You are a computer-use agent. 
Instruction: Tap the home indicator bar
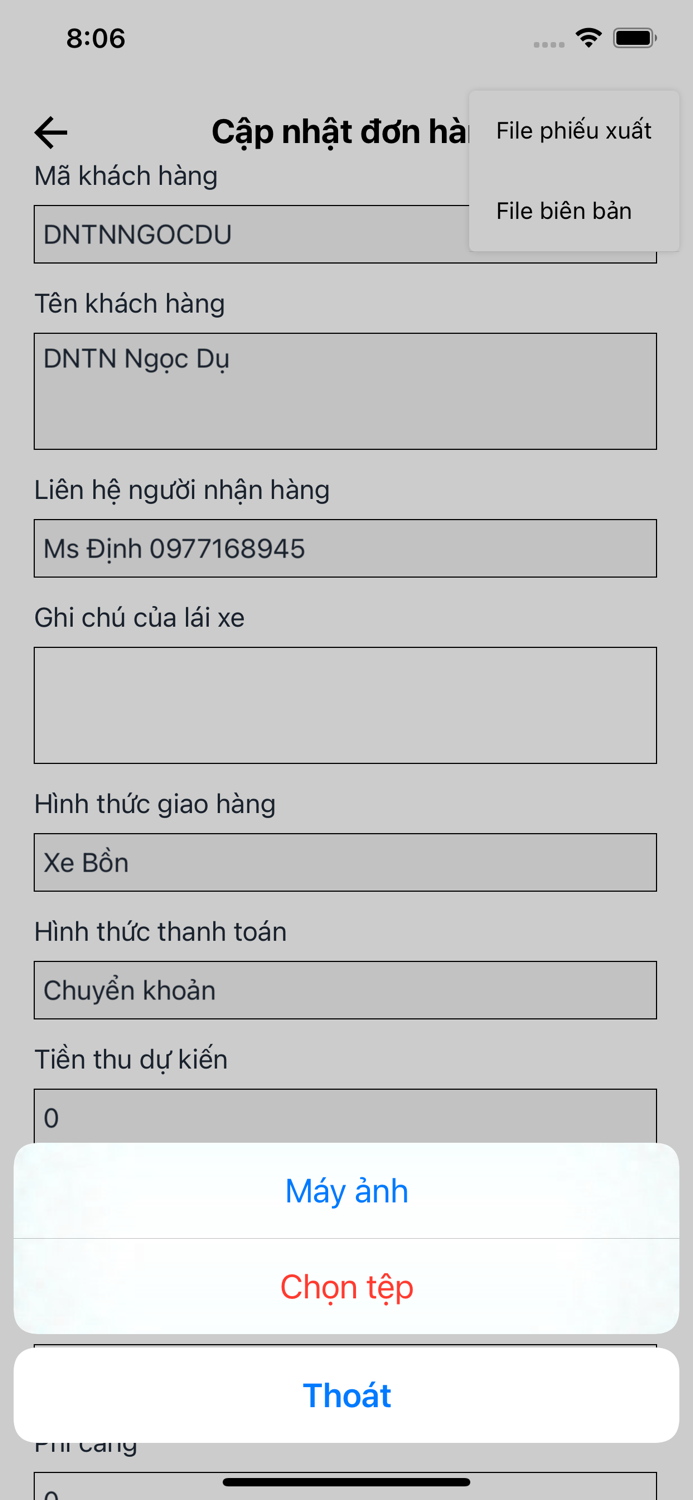tap(346, 1483)
